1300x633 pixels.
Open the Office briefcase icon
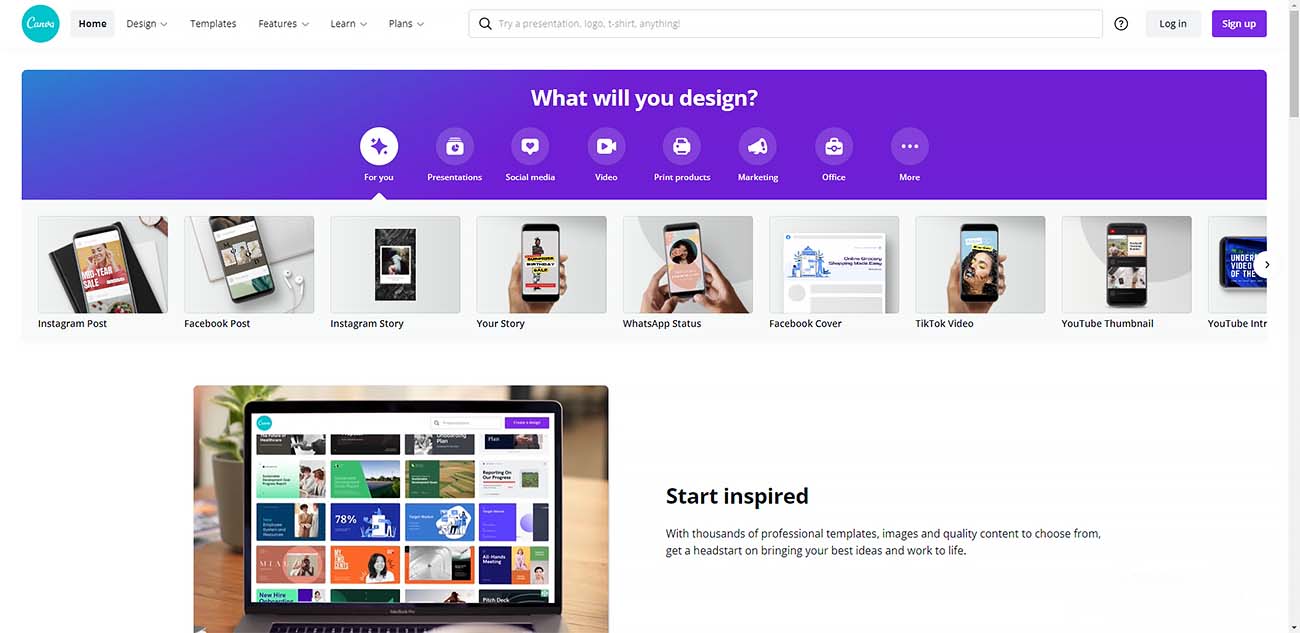point(834,146)
